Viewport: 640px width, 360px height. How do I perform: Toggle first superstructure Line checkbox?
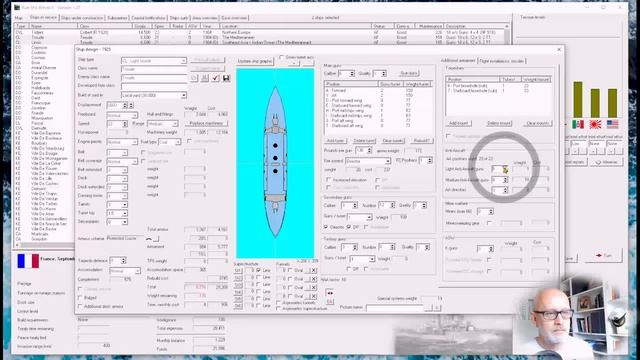258,270
